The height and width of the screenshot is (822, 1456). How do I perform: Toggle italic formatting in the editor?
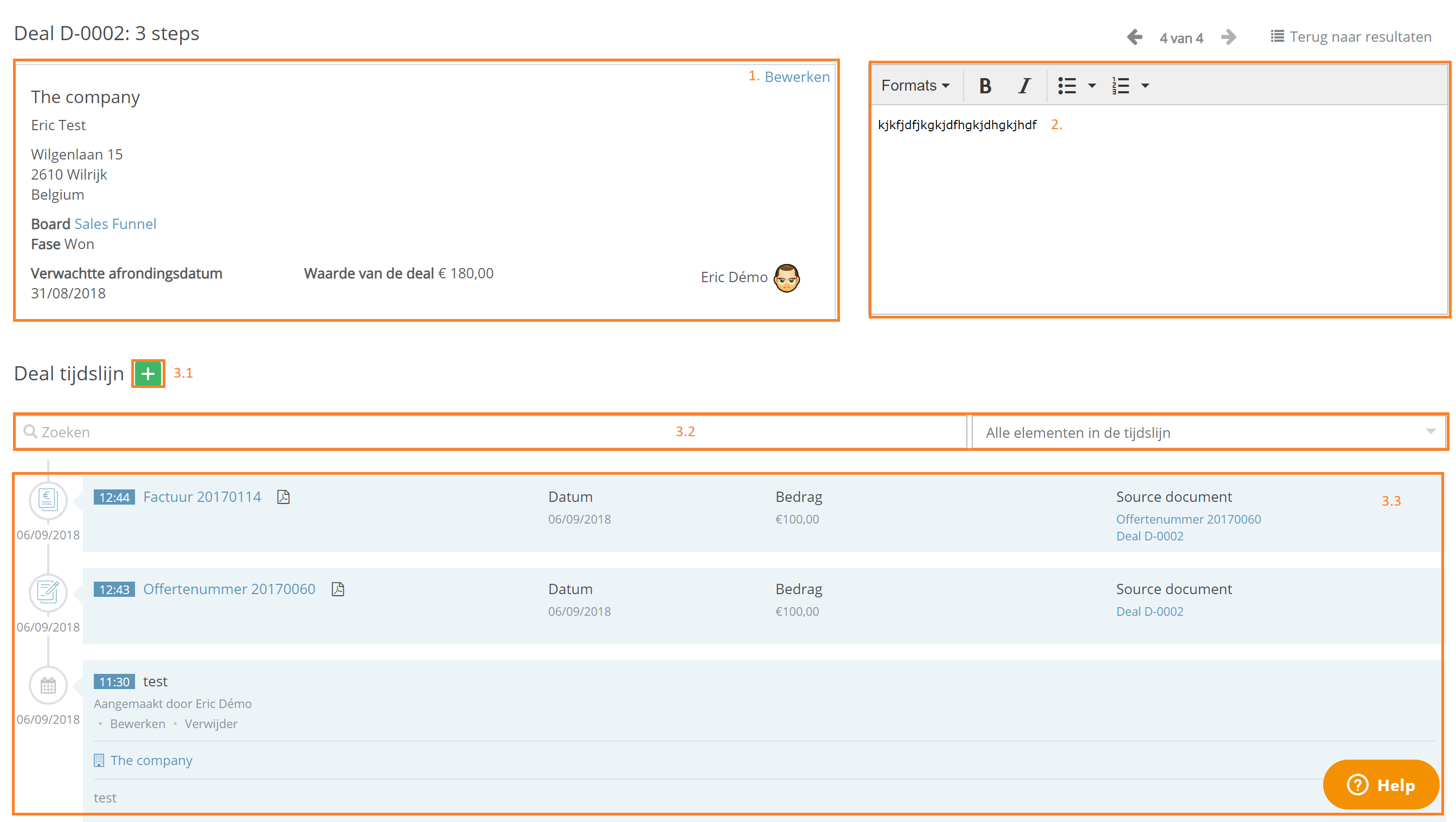click(1024, 85)
